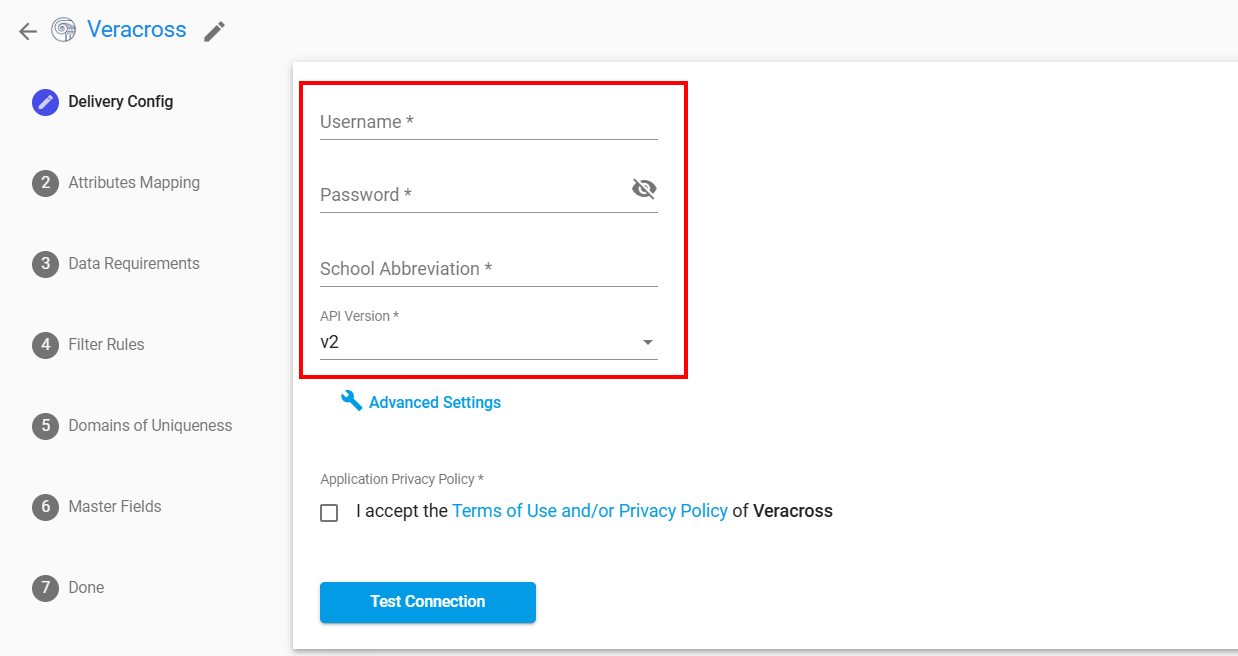Click the Advanced Settings wrench icon

click(x=351, y=401)
